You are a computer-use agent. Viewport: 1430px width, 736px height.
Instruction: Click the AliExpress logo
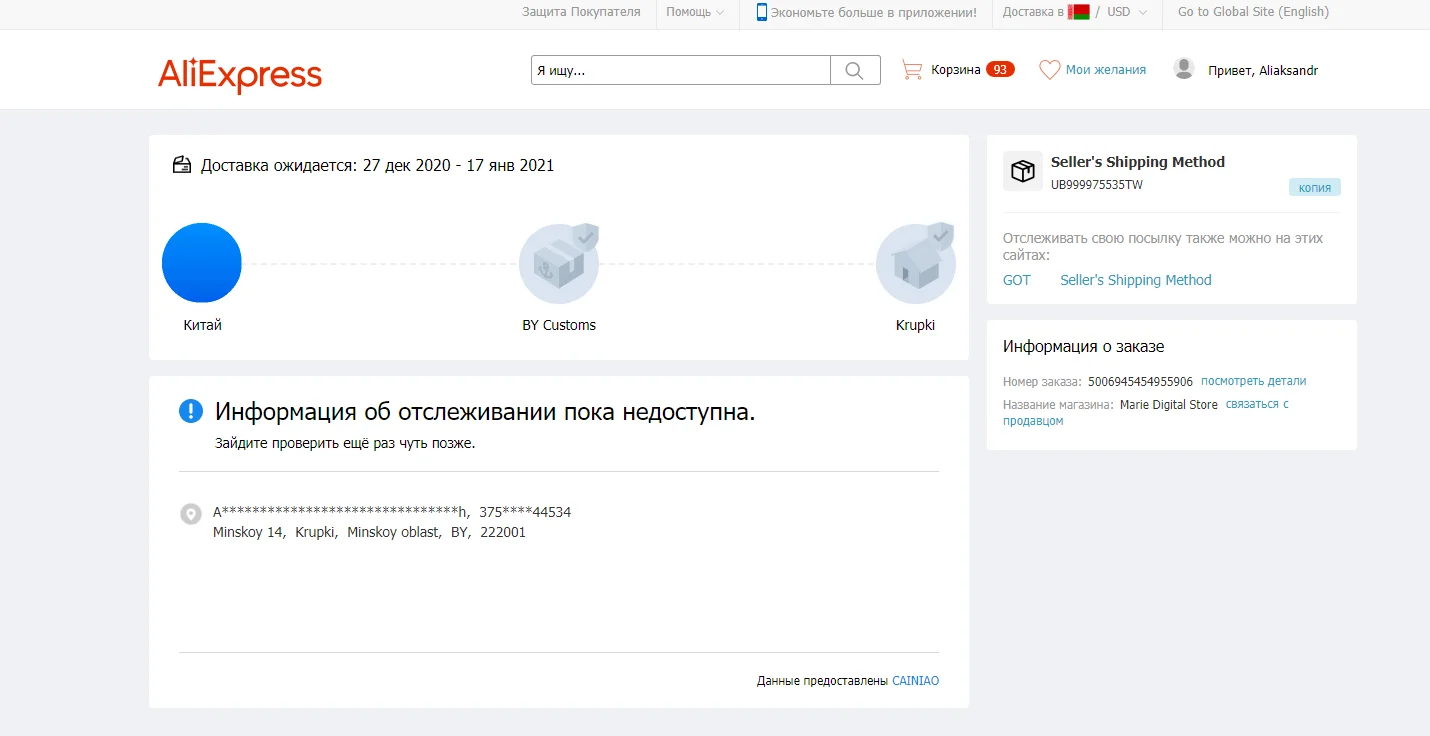click(x=240, y=75)
